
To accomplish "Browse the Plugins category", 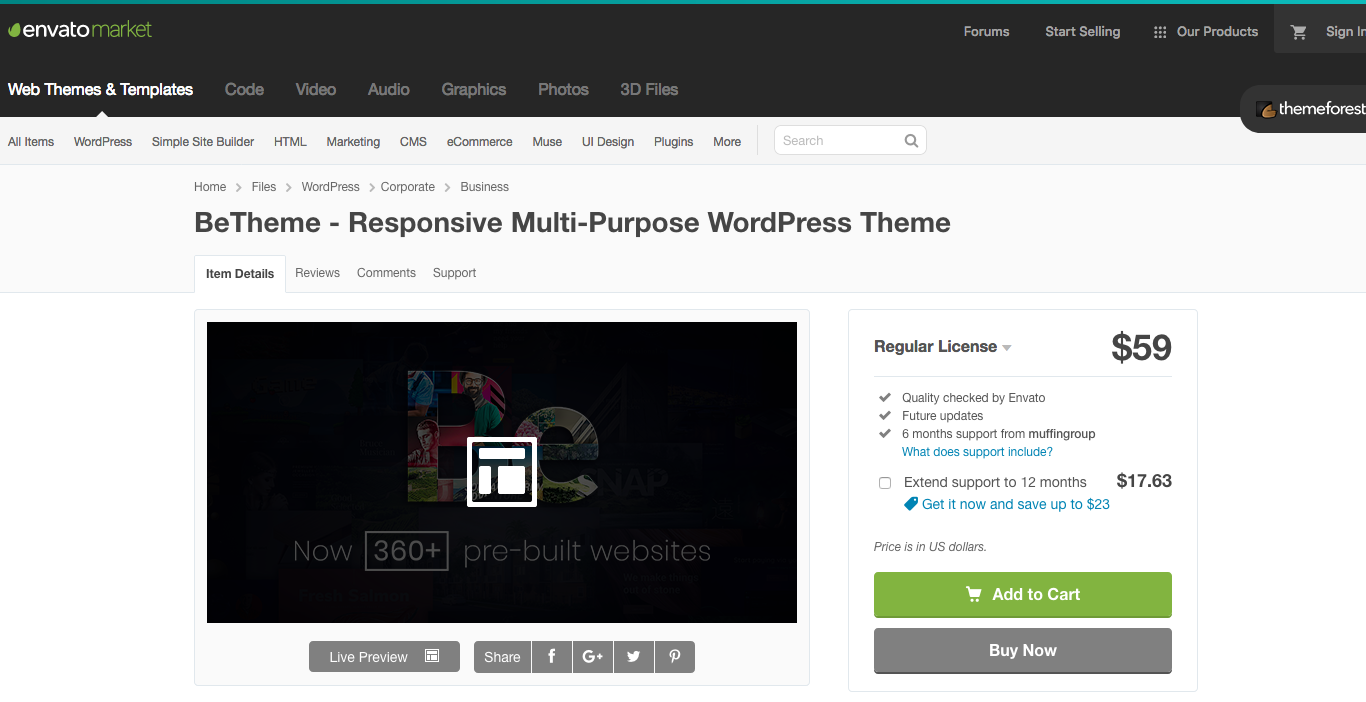I will pyautogui.click(x=674, y=142).
